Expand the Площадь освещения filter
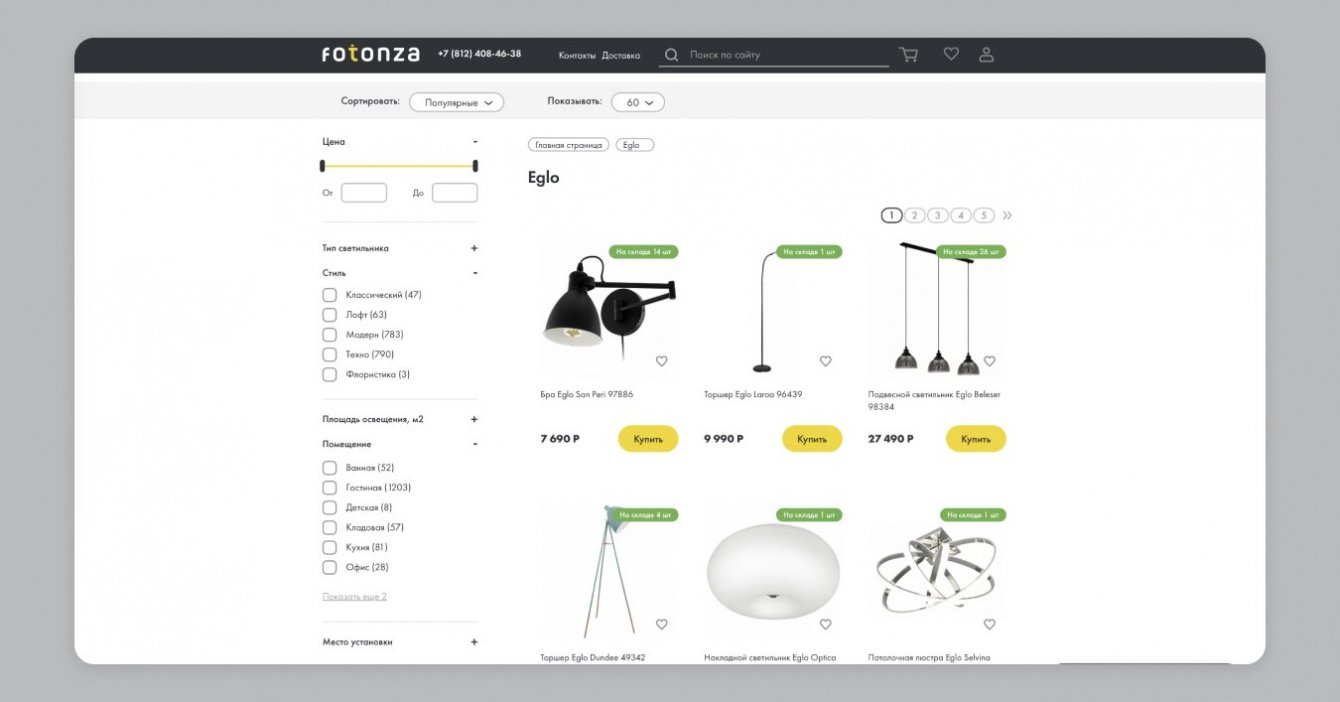 pyautogui.click(x=474, y=419)
